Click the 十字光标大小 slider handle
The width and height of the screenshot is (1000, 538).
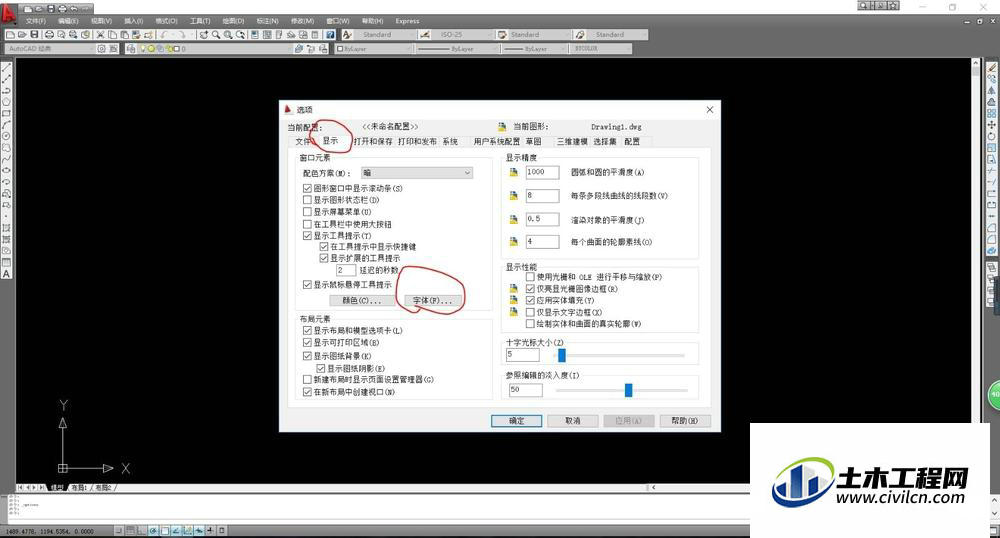(x=562, y=355)
